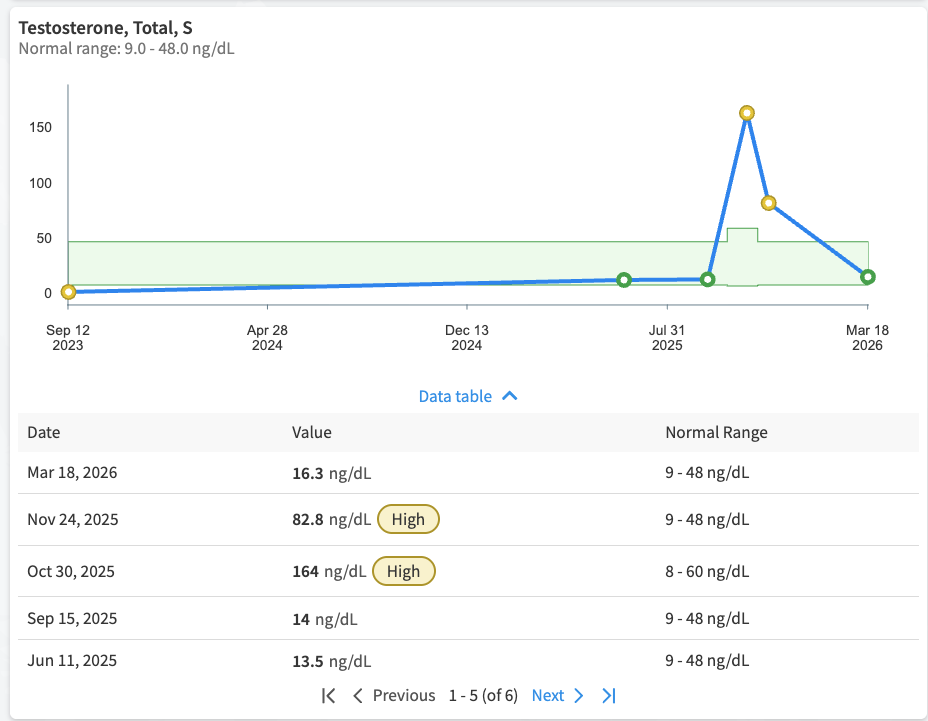Click the High badge beside 164 ng/dL
Viewport: 928px width, 721px height.
click(404, 572)
